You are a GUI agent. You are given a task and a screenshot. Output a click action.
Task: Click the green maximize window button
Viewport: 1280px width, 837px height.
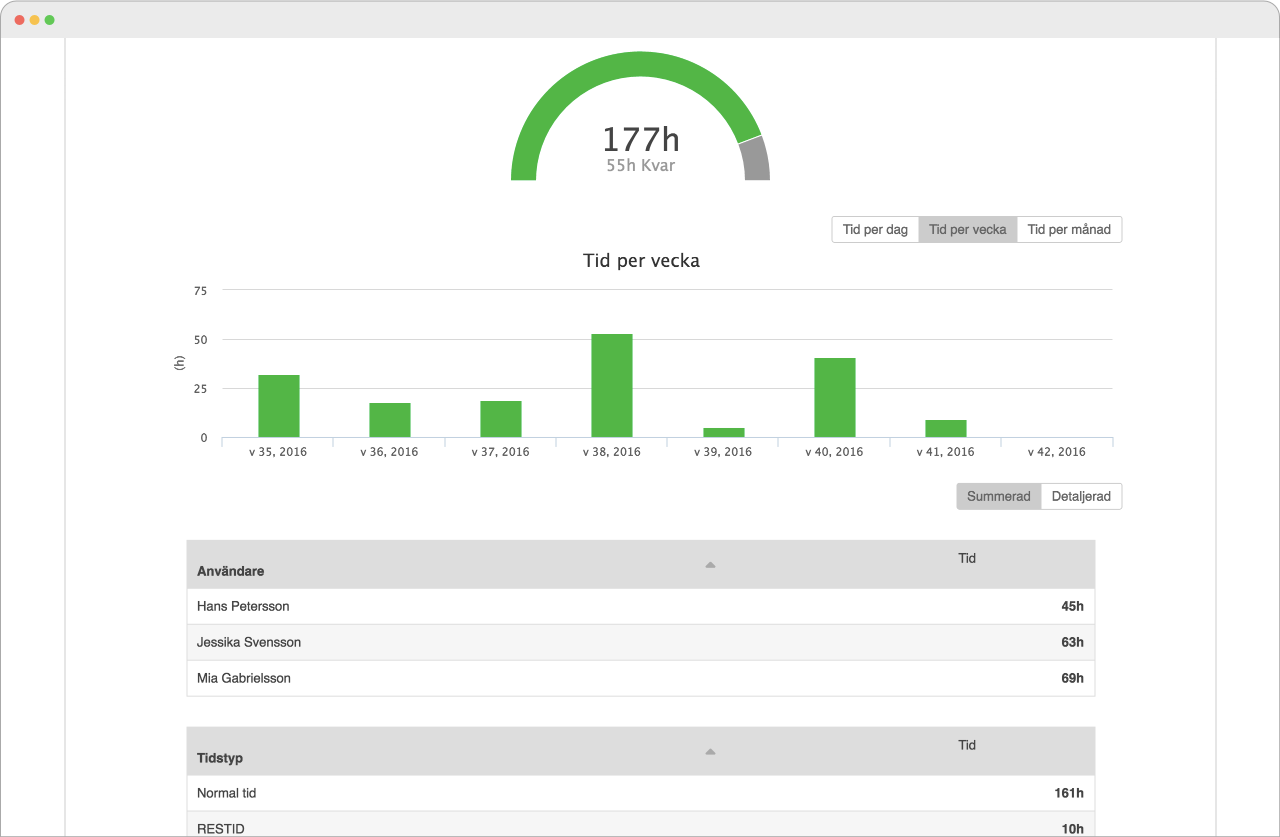[x=50, y=20]
